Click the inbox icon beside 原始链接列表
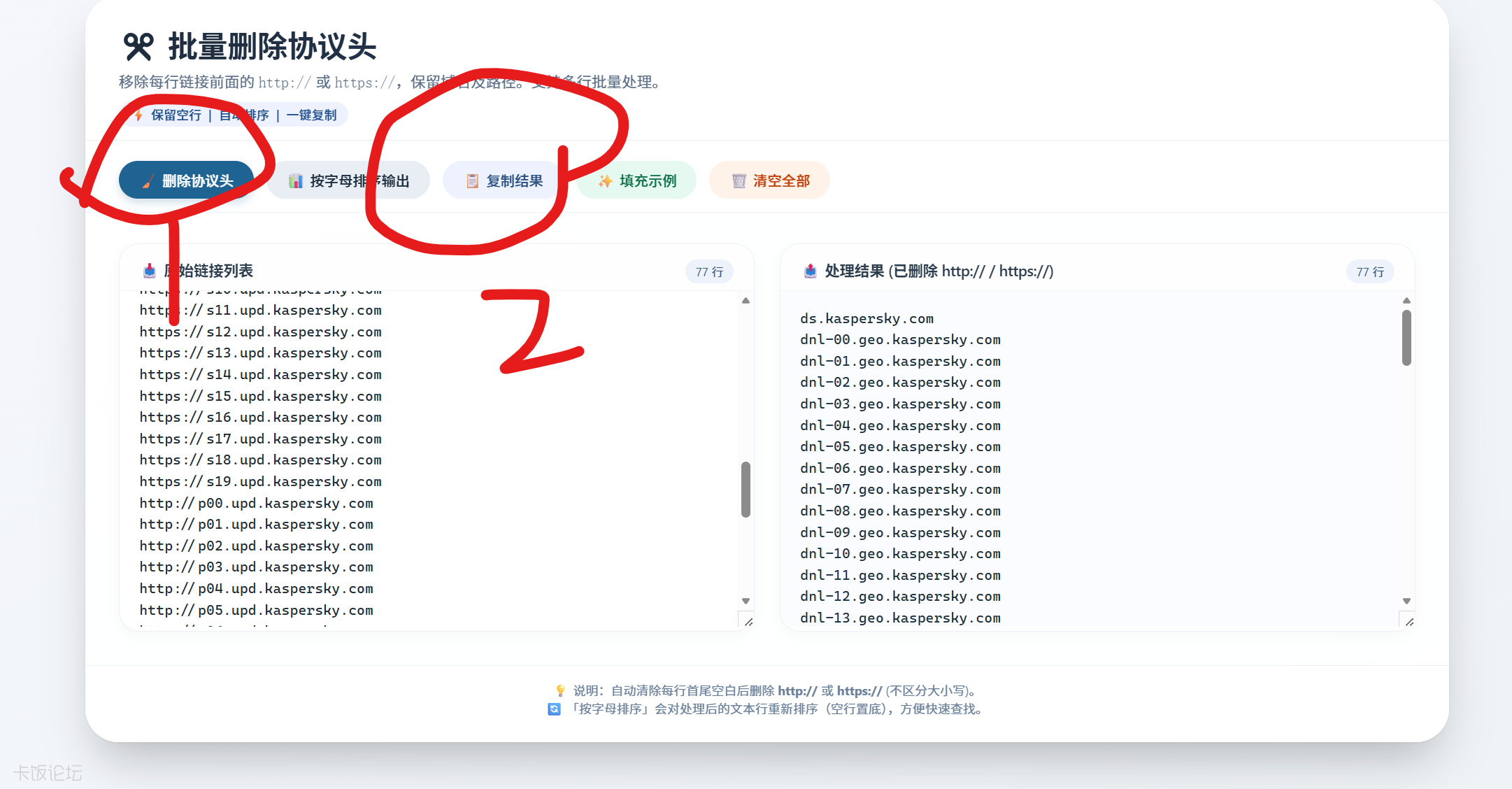Viewport: 1512px width, 789px height. click(149, 271)
